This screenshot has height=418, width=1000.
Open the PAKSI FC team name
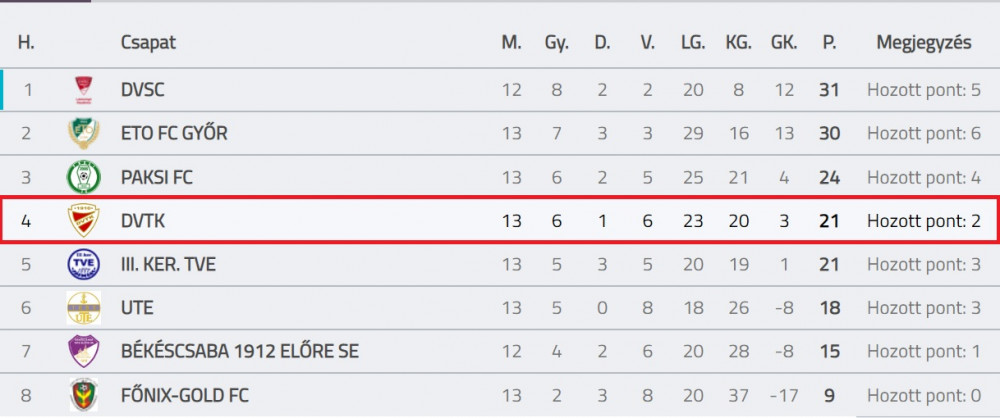(156, 177)
